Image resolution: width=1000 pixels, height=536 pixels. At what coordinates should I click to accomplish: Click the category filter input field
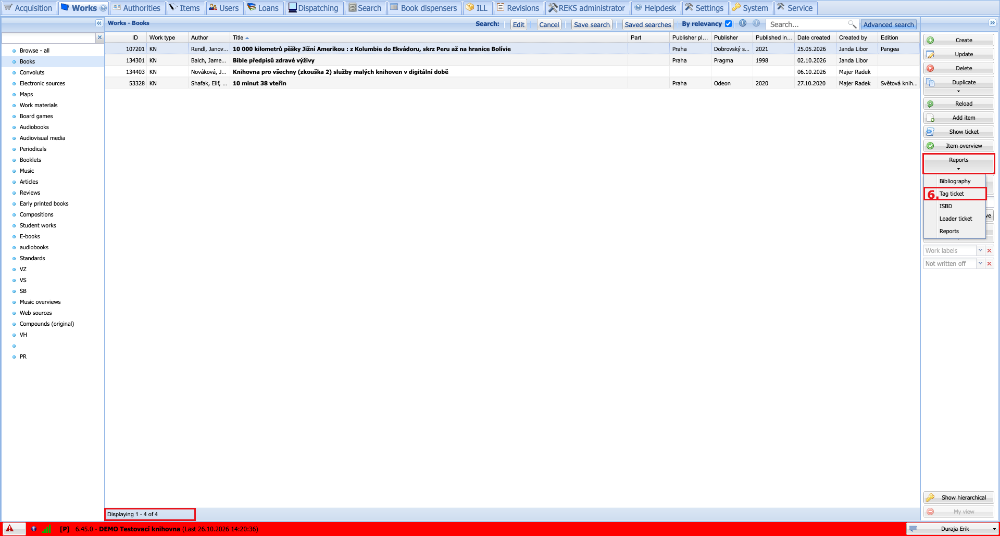pos(48,38)
